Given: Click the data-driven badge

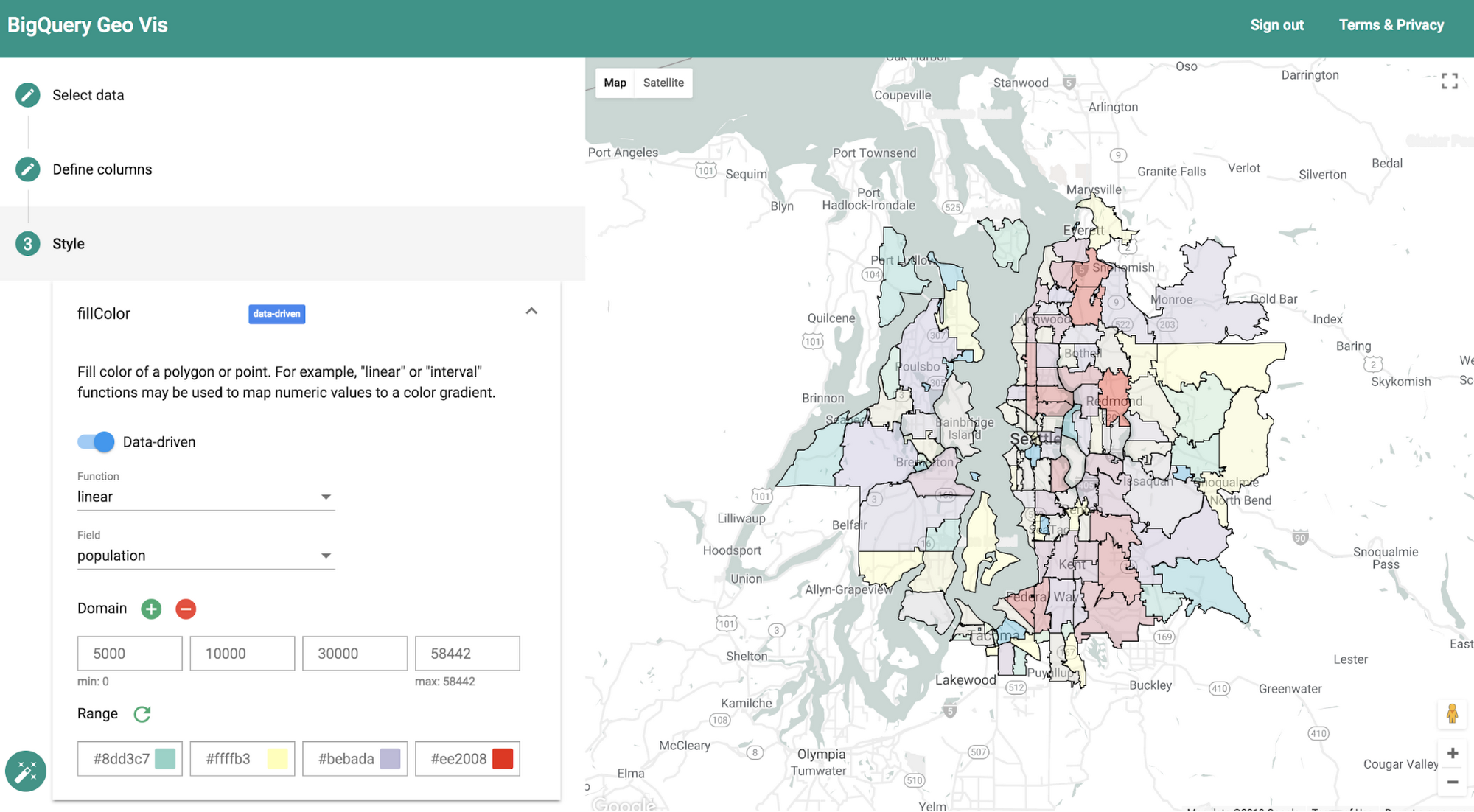Looking at the screenshot, I should tap(276, 314).
